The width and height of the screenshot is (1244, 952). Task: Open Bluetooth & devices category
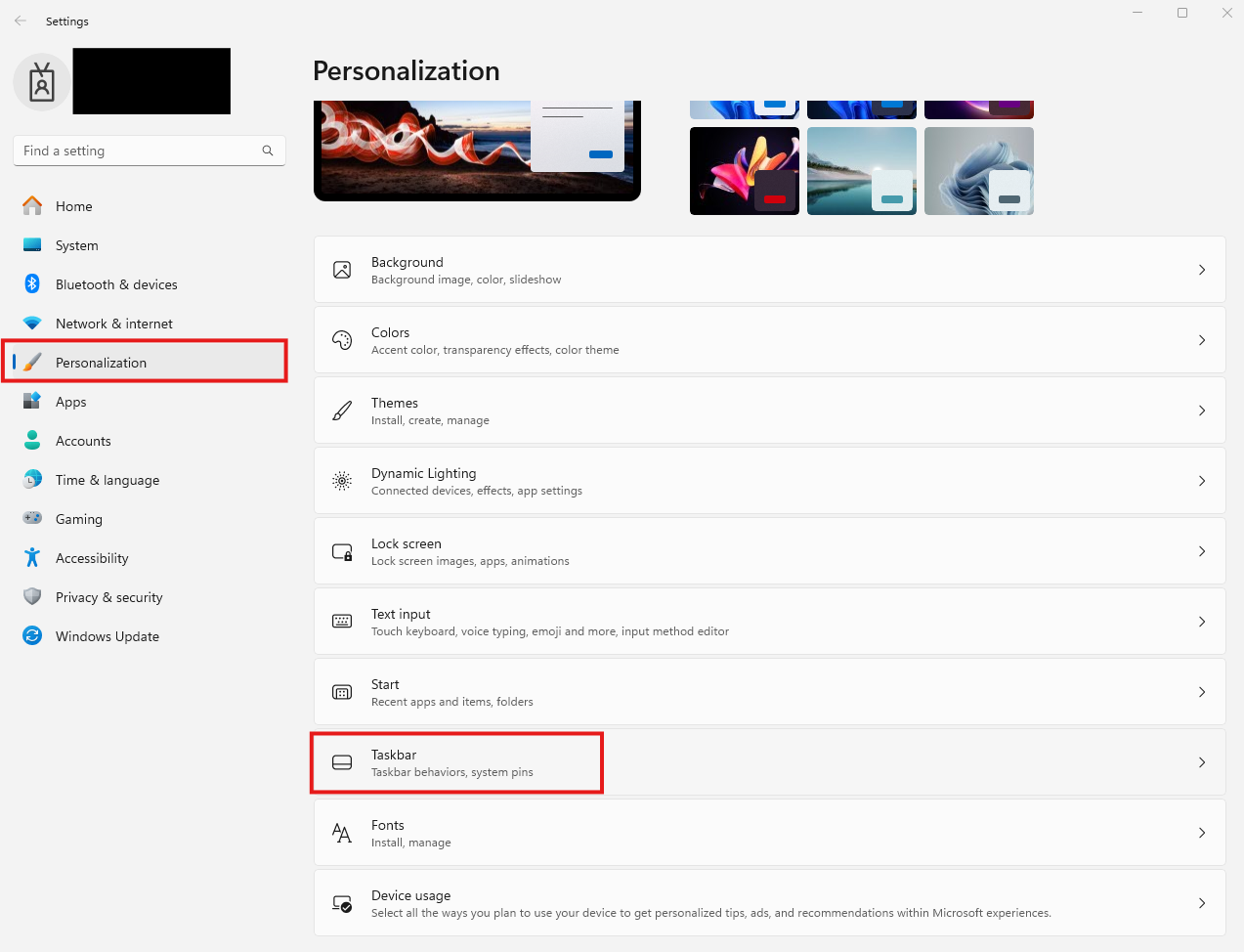click(x=149, y=284)
